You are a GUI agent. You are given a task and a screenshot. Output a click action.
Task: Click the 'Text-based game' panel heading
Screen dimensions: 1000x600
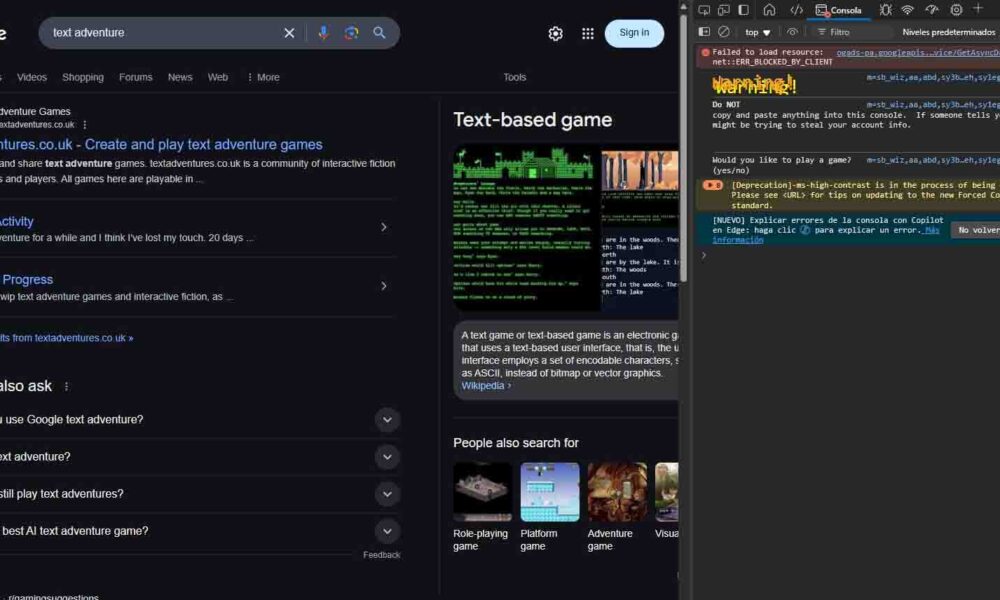tap(533, 120)
